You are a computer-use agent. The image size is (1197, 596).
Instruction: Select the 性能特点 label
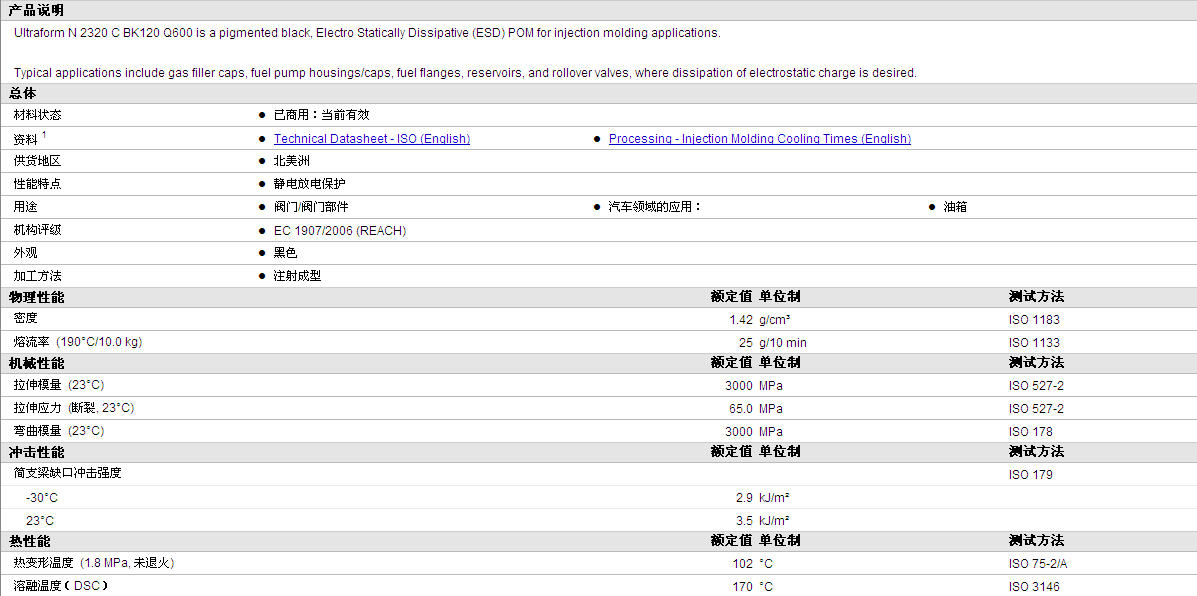point(37,184)
